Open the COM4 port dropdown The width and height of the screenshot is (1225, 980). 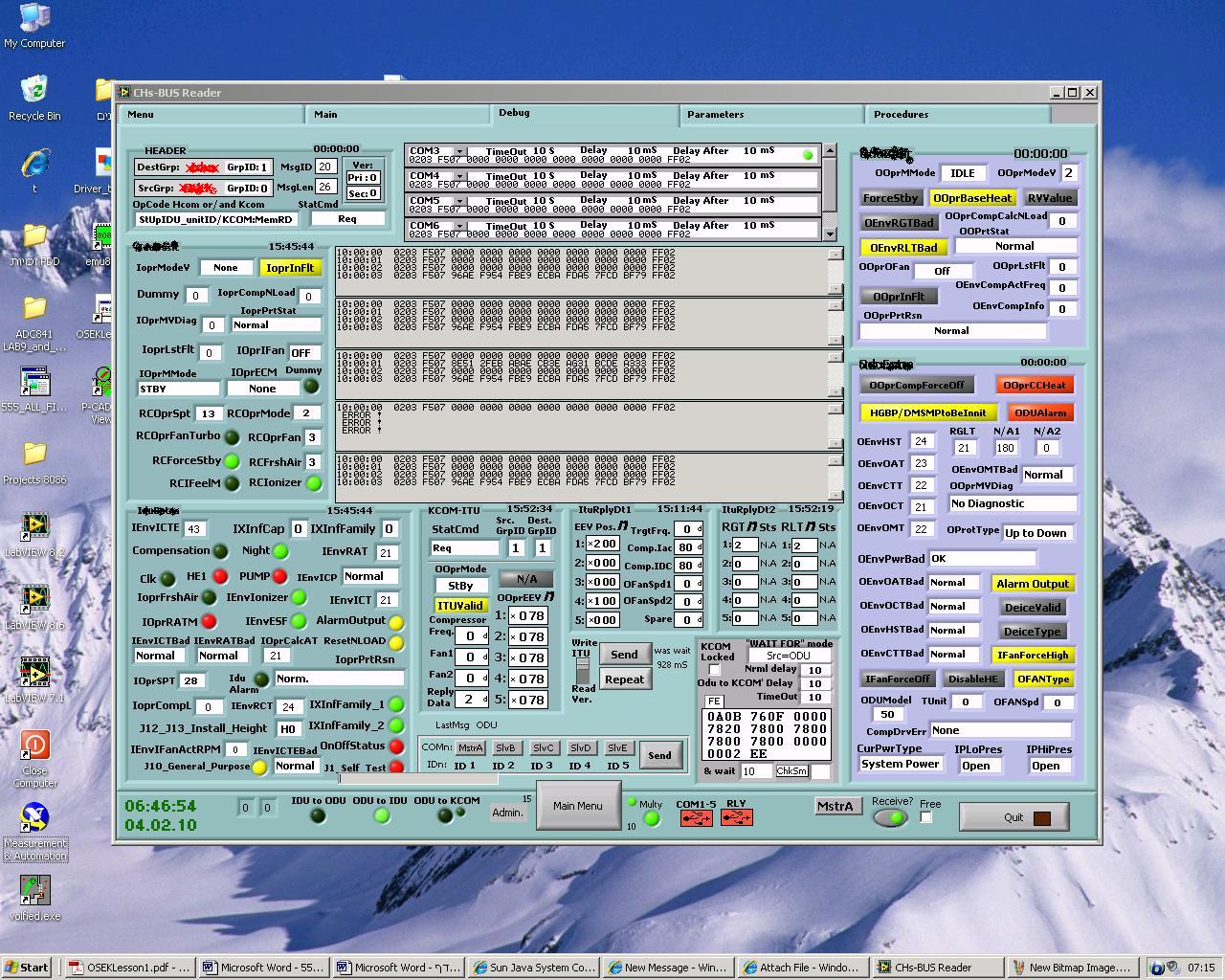pos(459,177)
